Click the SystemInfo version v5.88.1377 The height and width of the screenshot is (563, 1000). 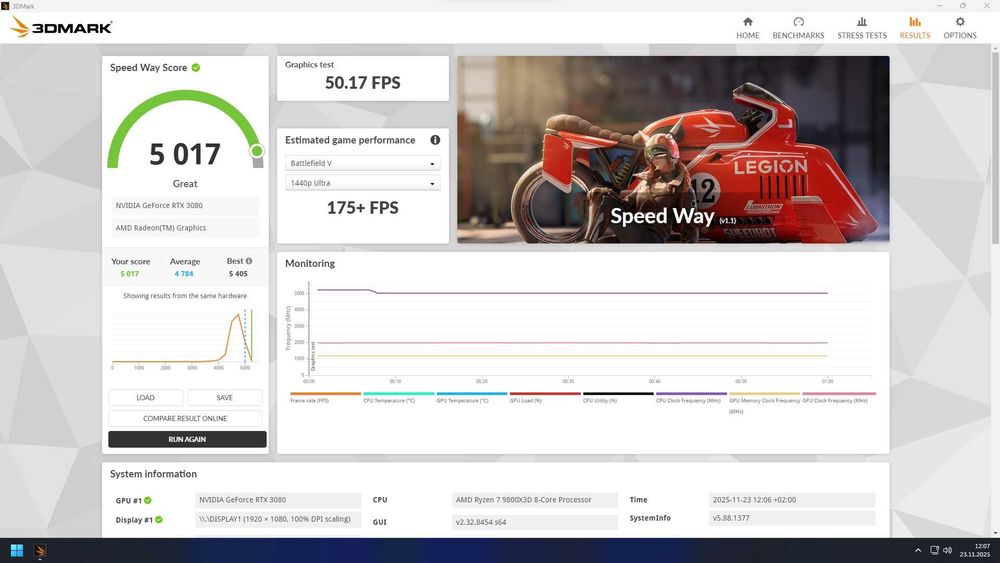pyautogui.click(x=791, y=518)
